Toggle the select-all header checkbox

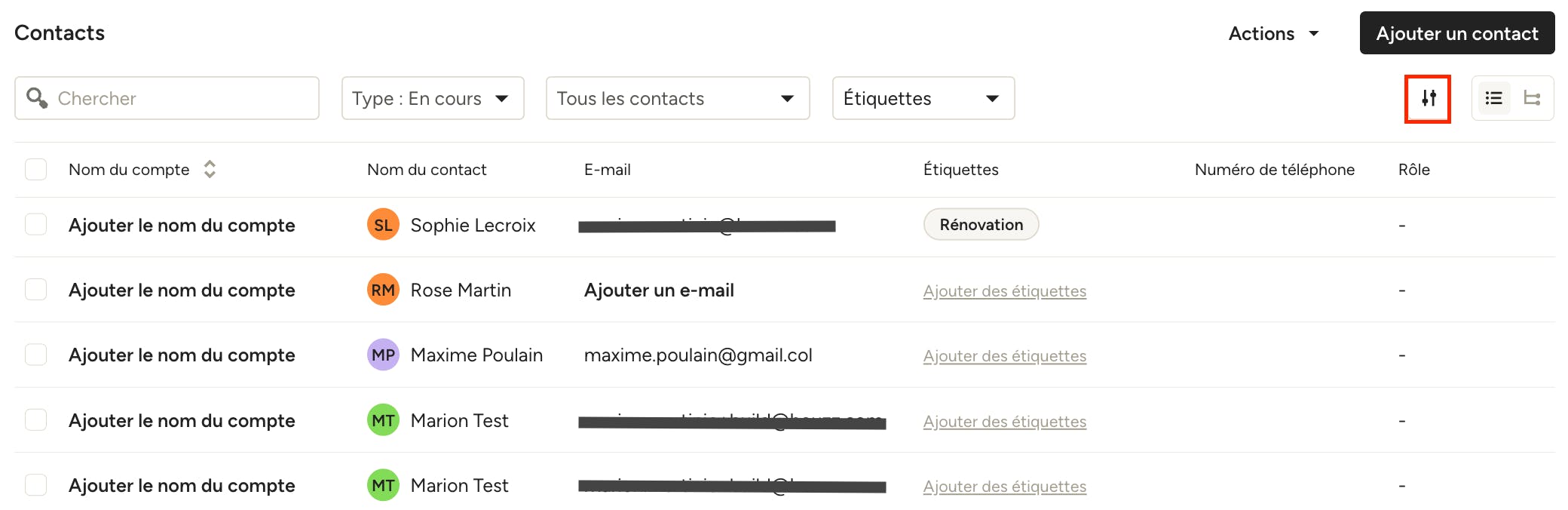click(35, 169)
